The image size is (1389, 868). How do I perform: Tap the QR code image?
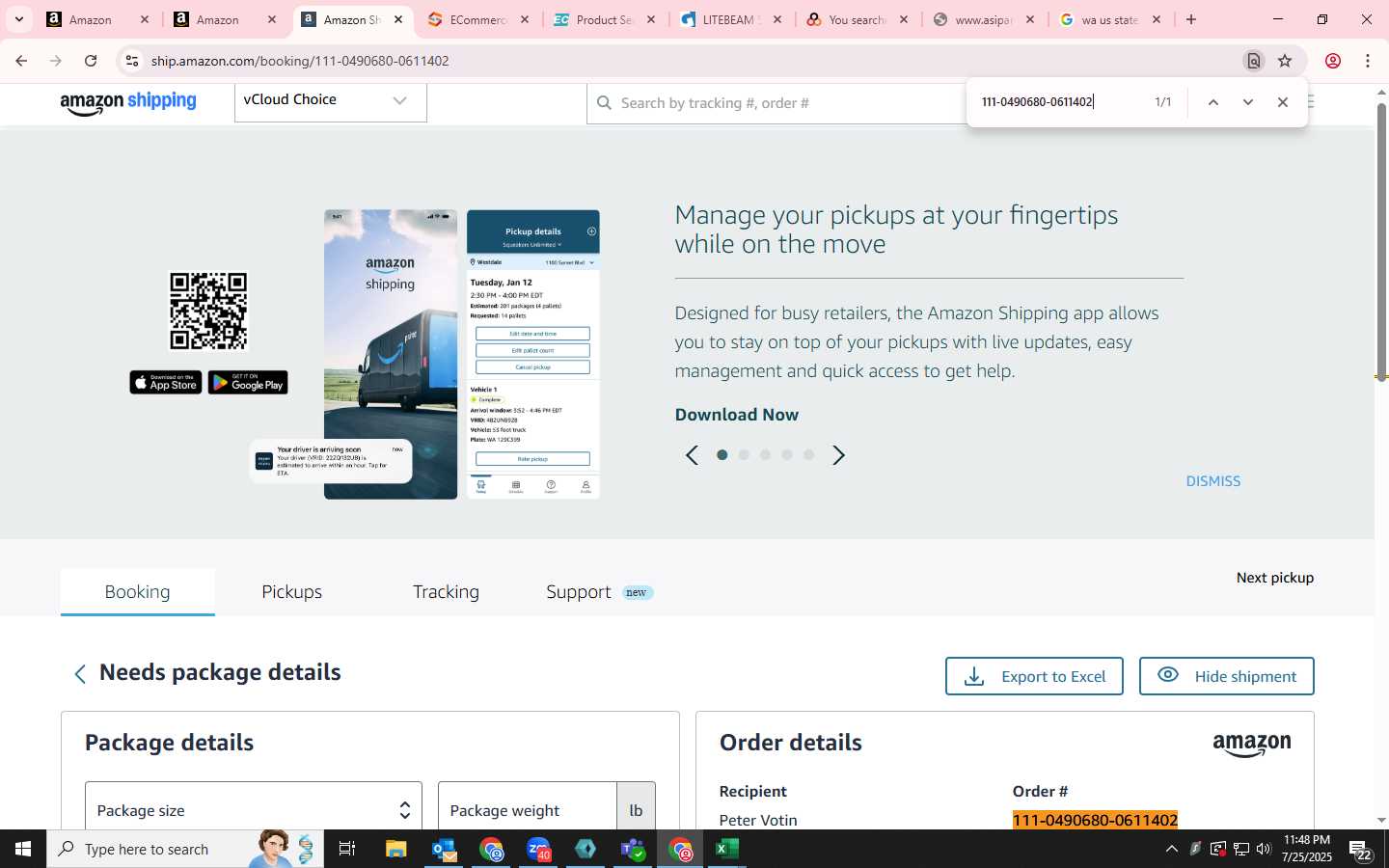click(x=208, y=311)
